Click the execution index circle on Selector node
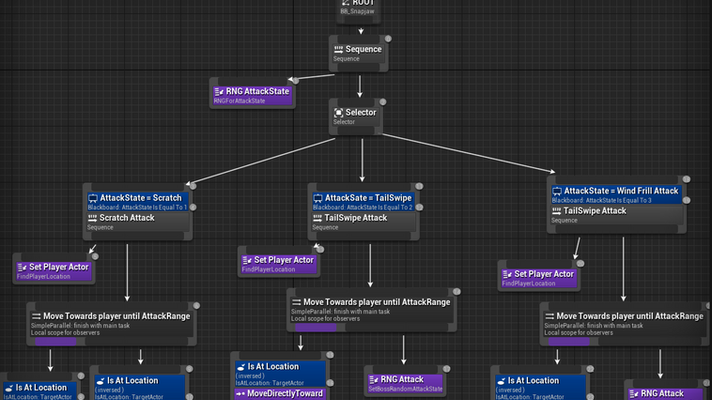Viewport: 712px width, 400px height. click(x=383, y=102)
